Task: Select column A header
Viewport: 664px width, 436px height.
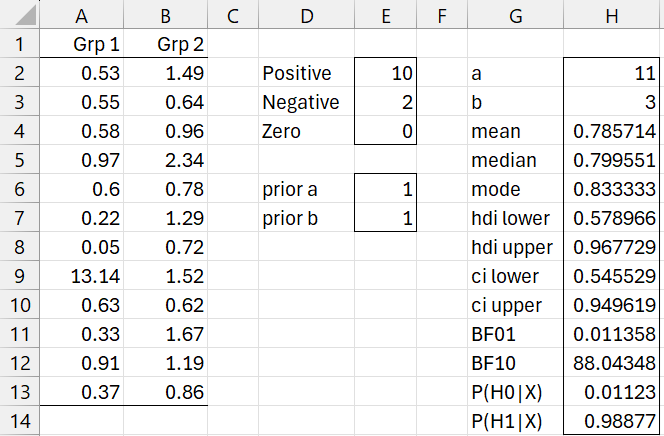Action: pyautogui.click(x=82, y=16)
